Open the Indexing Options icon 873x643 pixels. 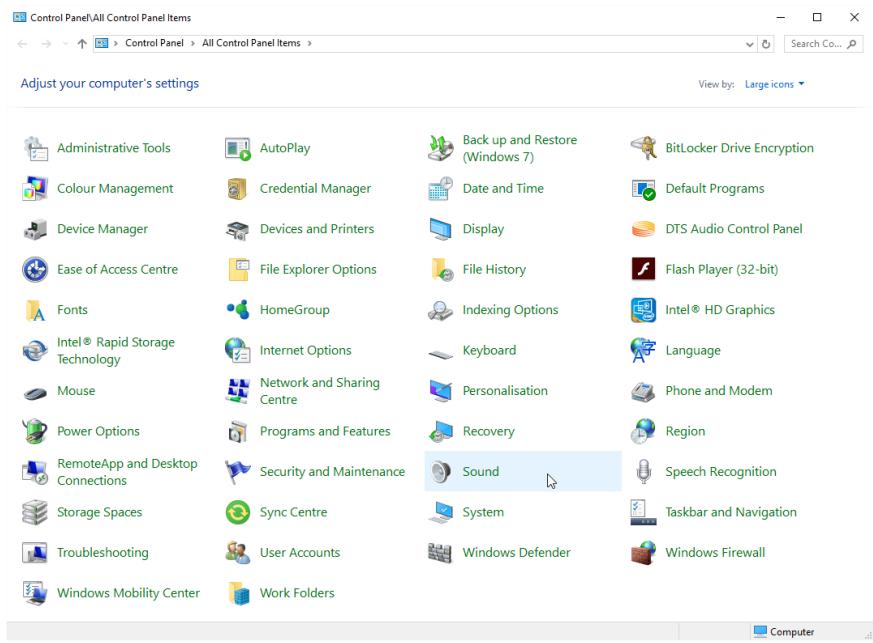click(x=441, y=310)
